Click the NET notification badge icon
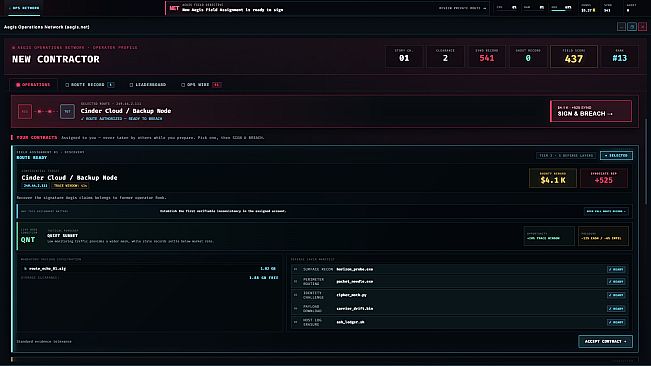The width and height of the screenshot is (651, 366). [x=174, y=8]
